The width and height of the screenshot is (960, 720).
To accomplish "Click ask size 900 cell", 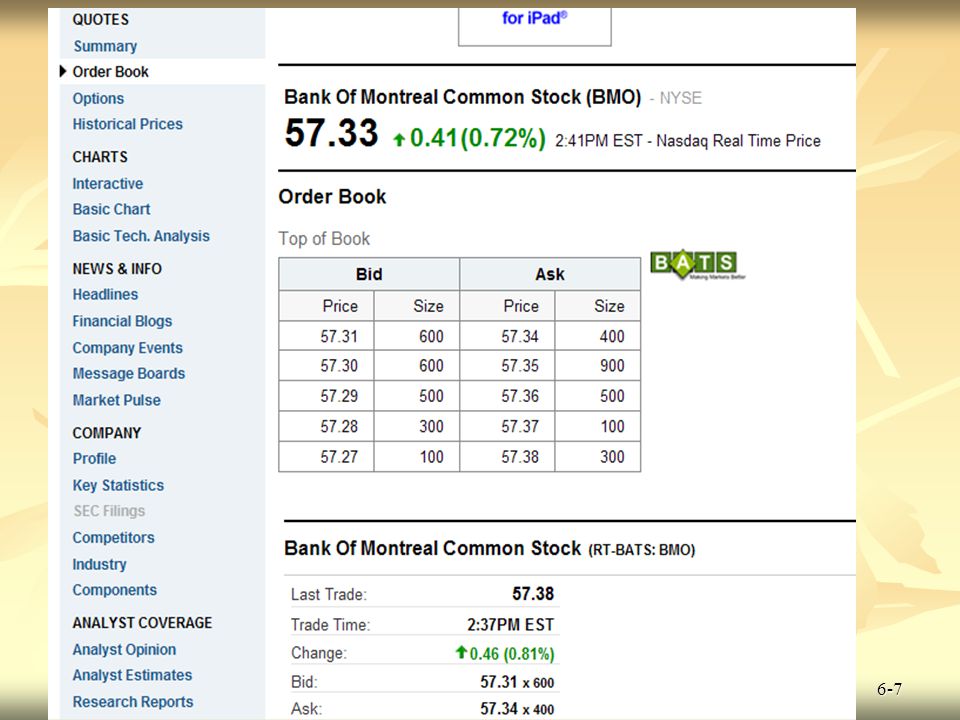I will click(598, 366).
